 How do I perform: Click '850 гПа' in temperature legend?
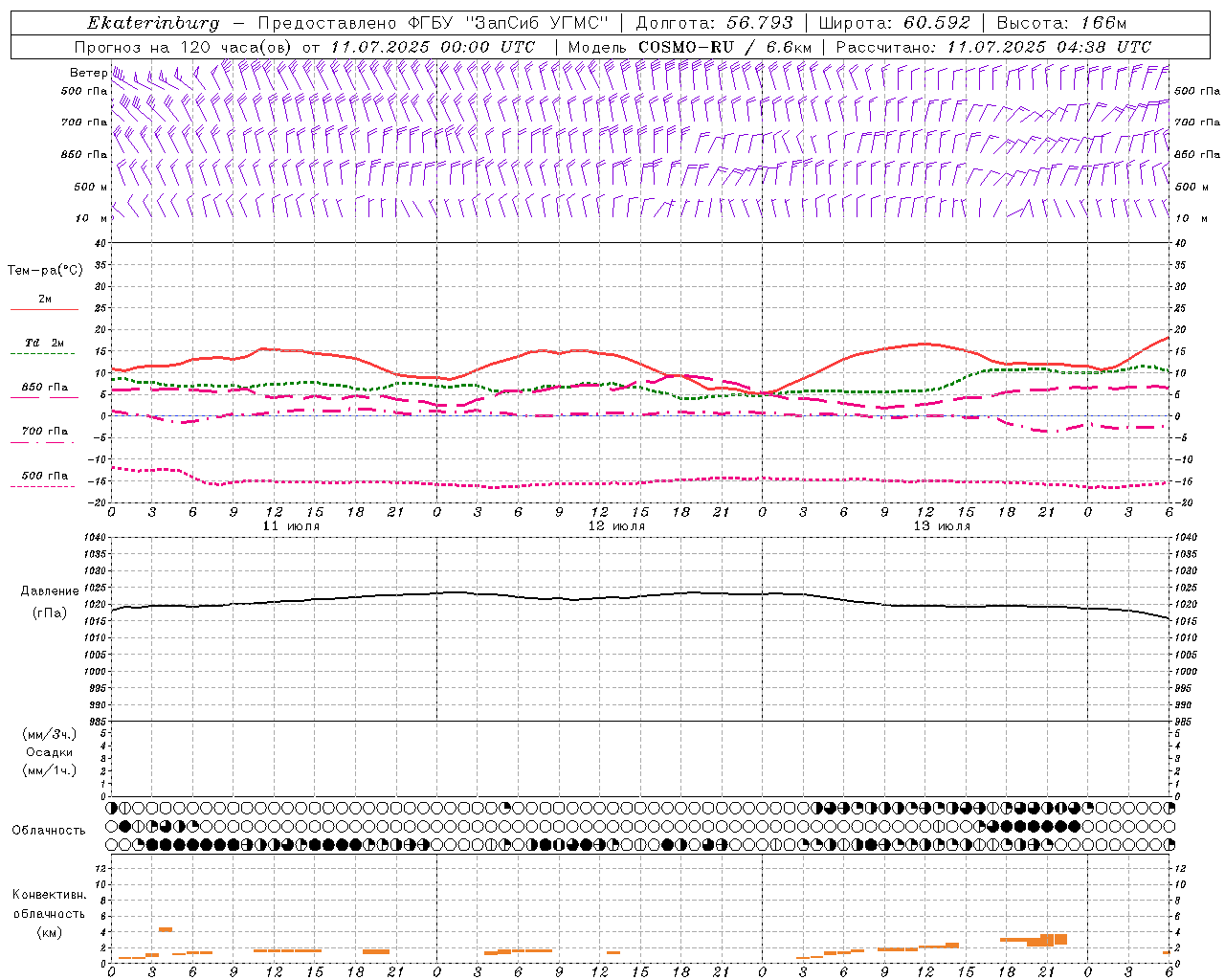pyautogui.click(x=45, y=387)
